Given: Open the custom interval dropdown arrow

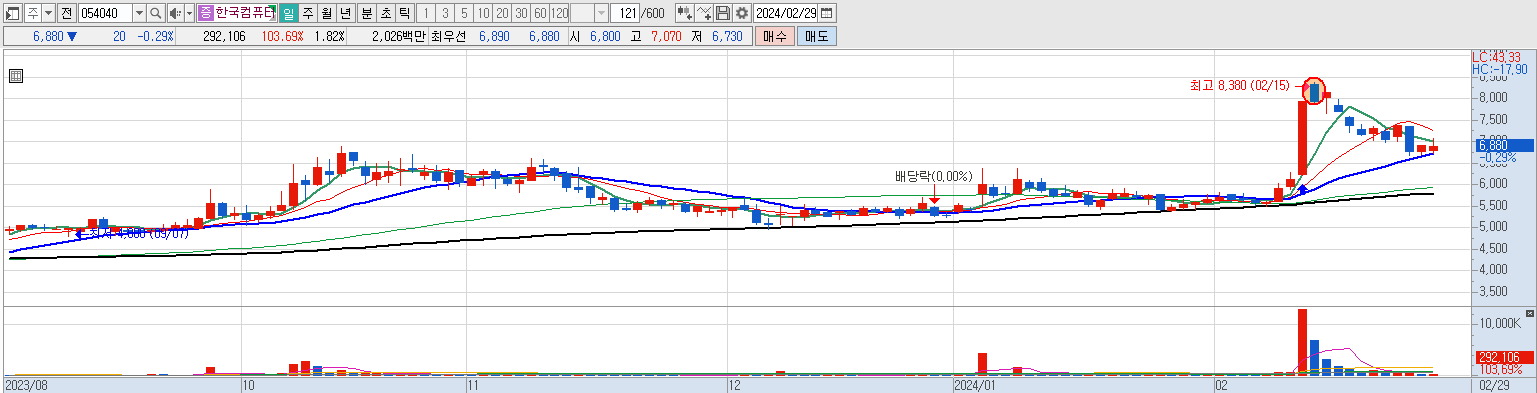Looking at the screenshot, I should (601, 14).
